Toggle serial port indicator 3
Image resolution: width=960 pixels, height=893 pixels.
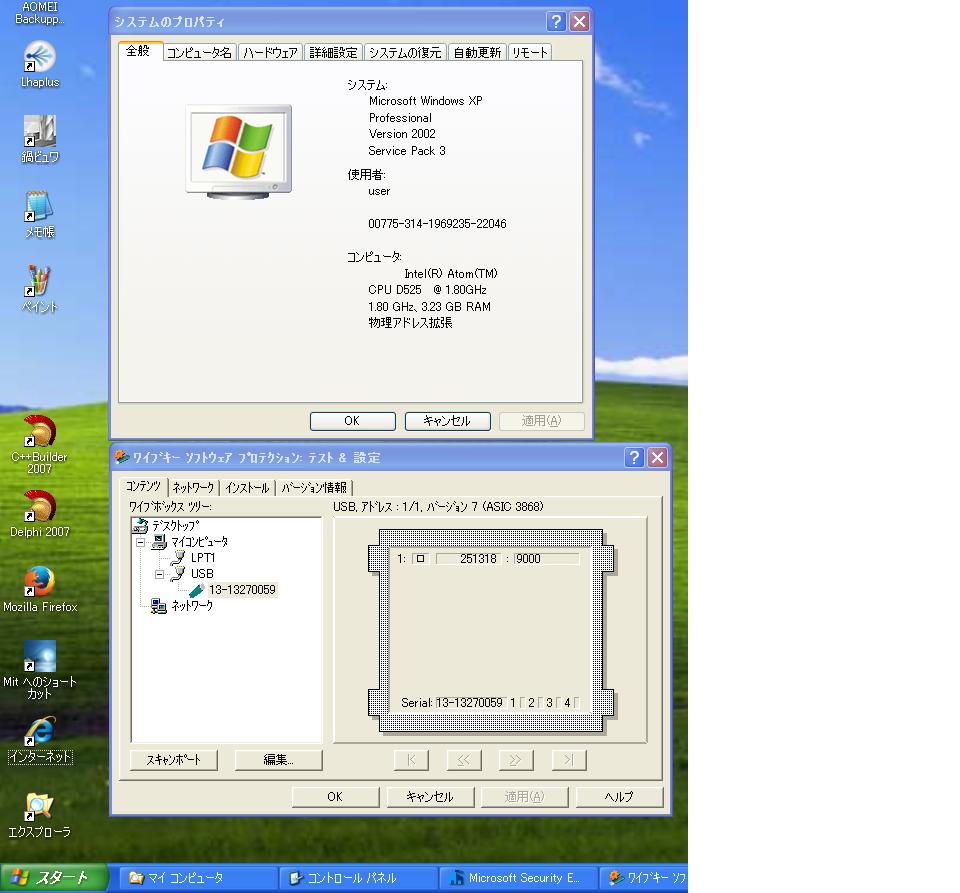558,703
